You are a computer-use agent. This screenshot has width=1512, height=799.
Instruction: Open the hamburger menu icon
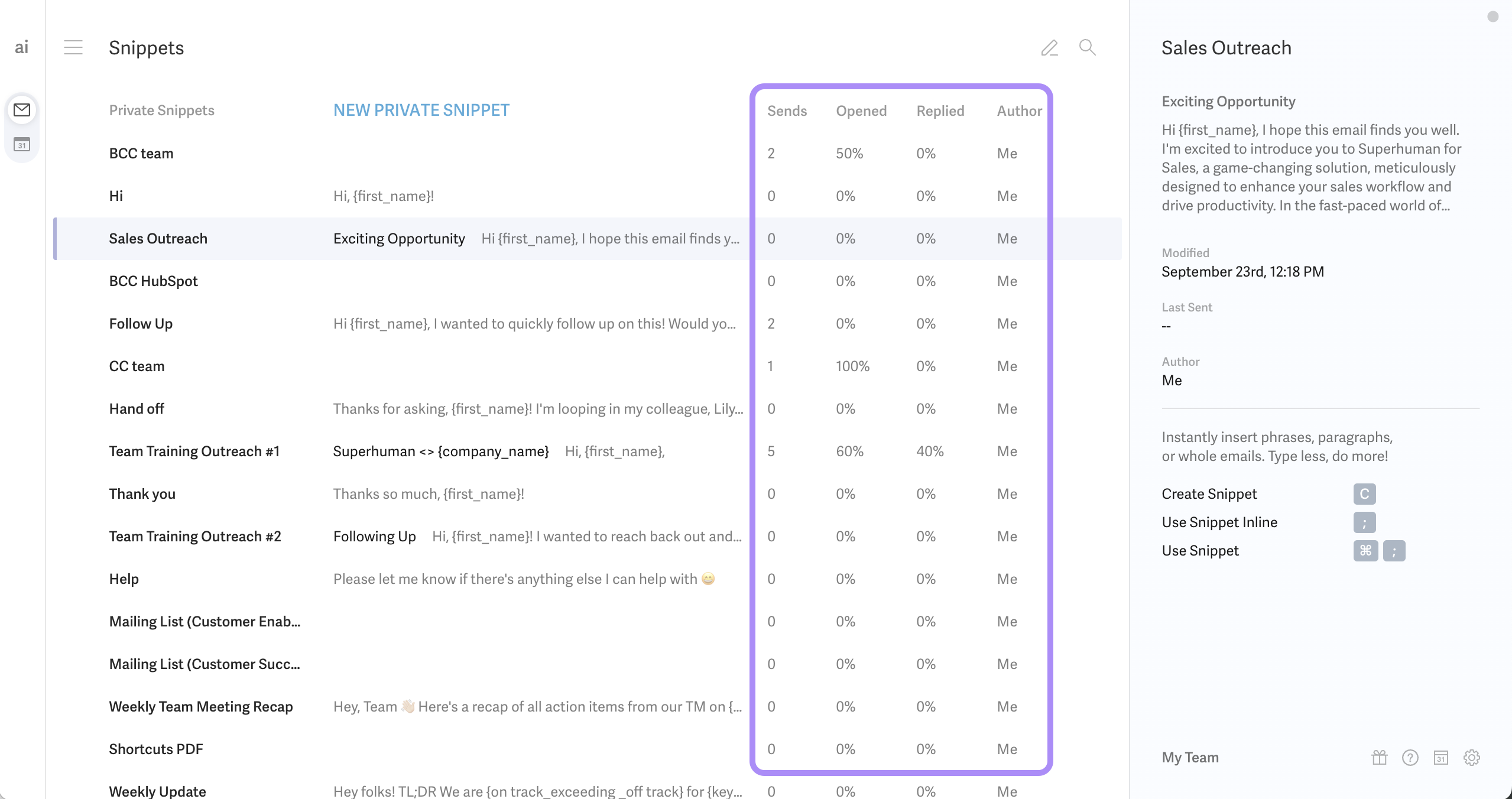pos(73,47)
